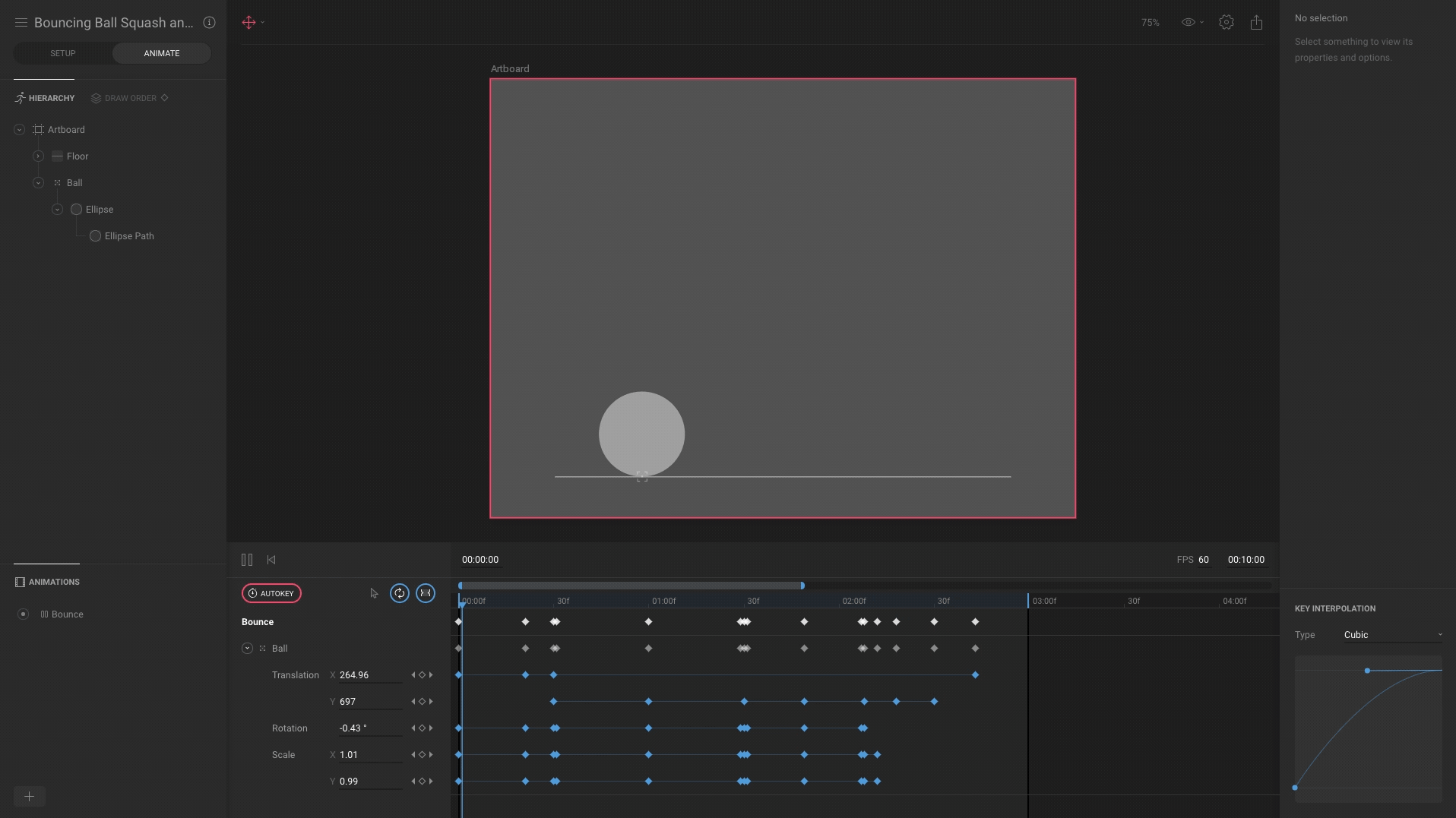This screenshot has width=1456, height=818.
Task: Click the lower-left curve start point
Action: [1295, 788]
